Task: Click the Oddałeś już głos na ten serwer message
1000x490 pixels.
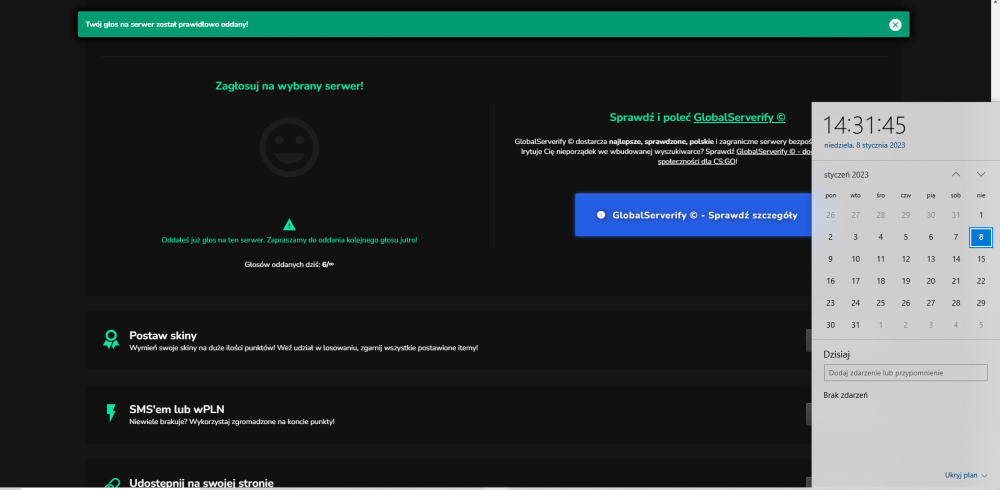Action: 290,241
